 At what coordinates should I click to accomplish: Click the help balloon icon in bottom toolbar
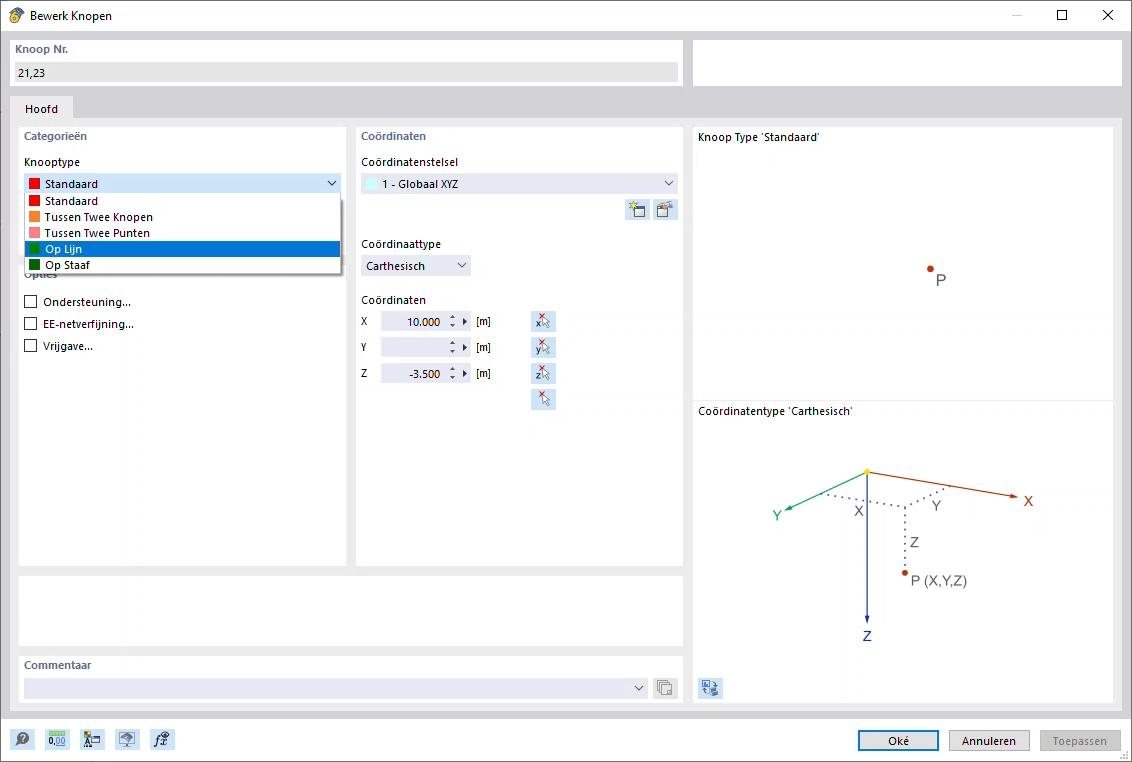[x=22, y=739]
